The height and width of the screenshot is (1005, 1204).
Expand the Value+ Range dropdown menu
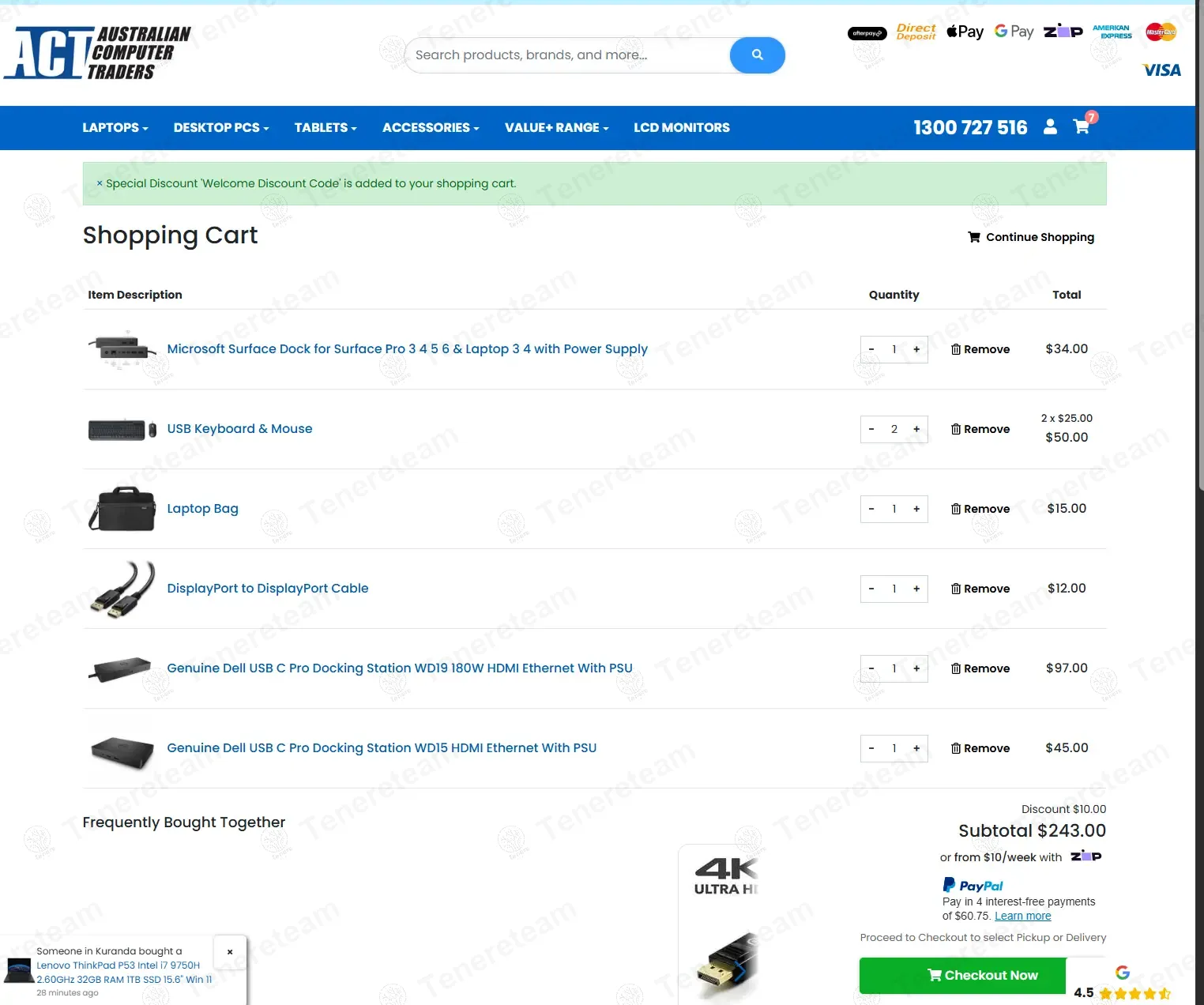[x=557, y=127]
